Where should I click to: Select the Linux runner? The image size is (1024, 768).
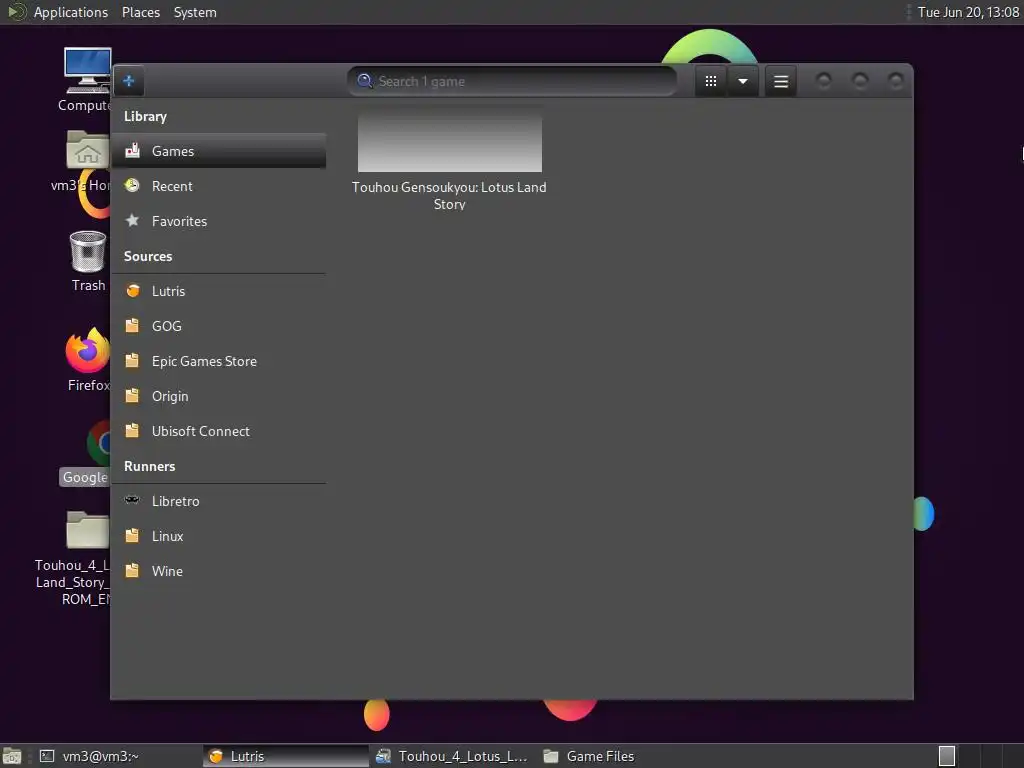click(x=219, y=536)
